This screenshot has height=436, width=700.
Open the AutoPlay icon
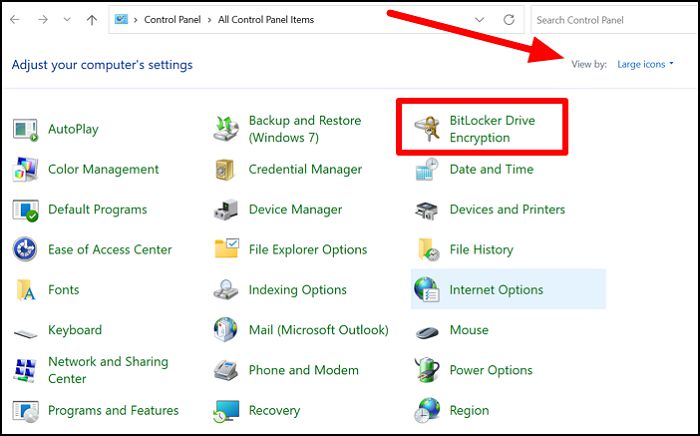click(x=25, y=129)
